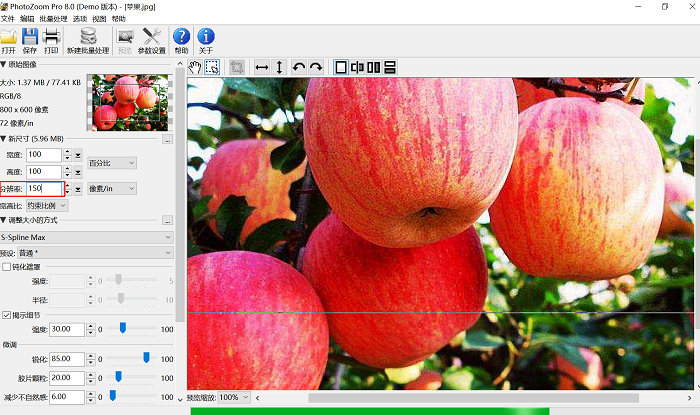Click the 宽度 width input field
The height and width of the screenshot is (415, 700).
click(44, 155)
